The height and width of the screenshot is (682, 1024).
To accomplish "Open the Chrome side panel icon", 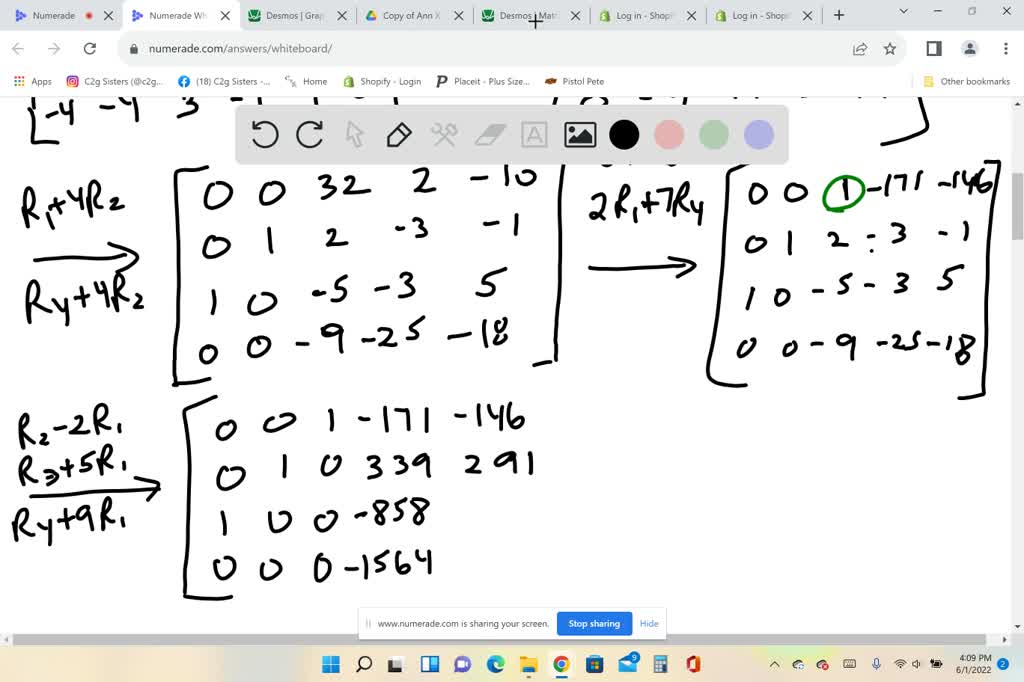I will tap(932, 48).
